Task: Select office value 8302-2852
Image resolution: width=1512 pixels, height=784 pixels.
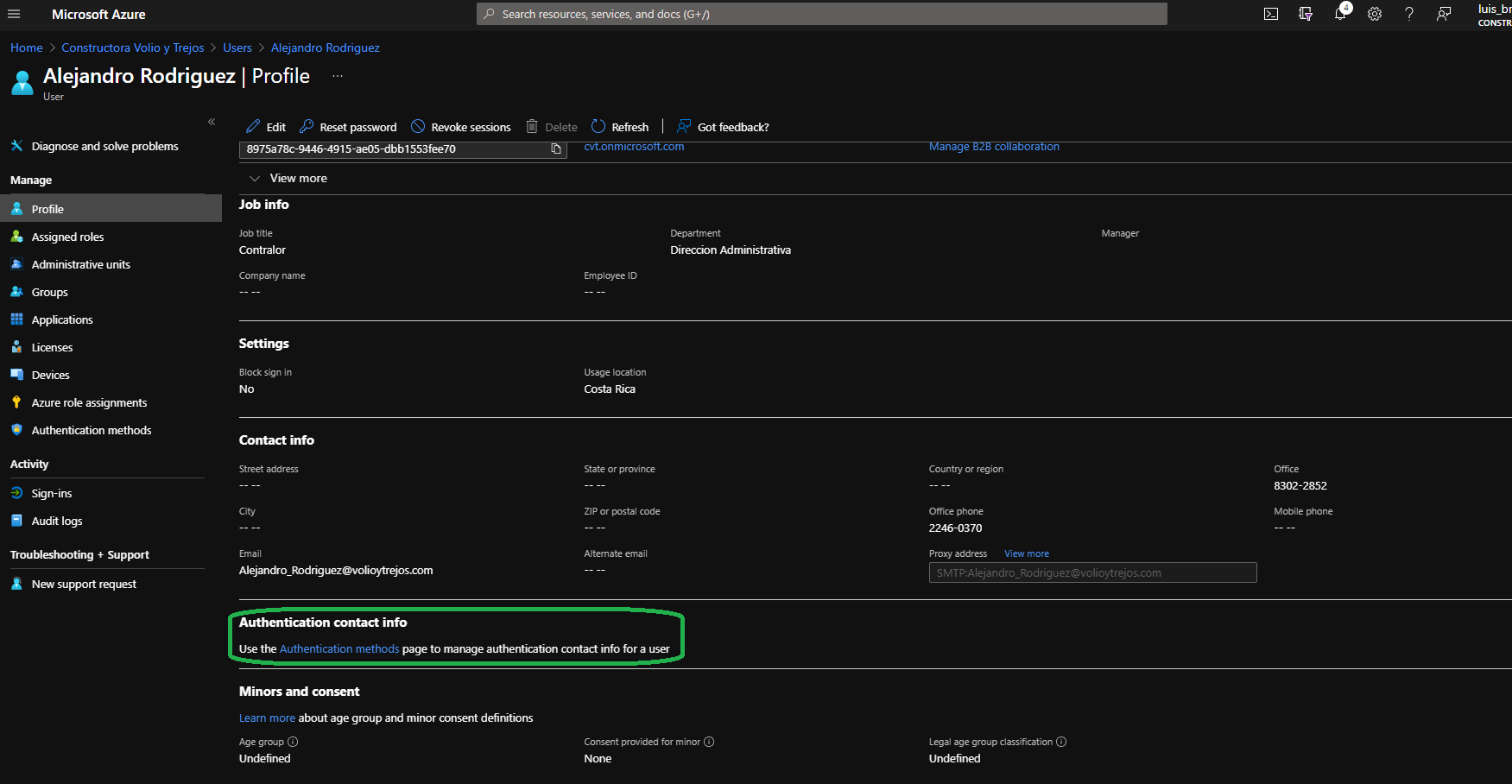Action: (1300, 485)
